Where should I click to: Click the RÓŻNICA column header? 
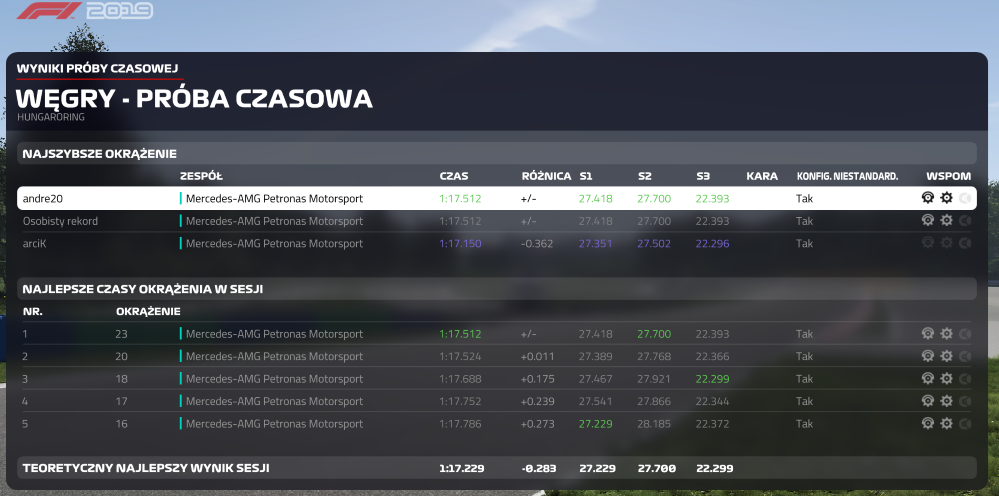click(546, 176)
